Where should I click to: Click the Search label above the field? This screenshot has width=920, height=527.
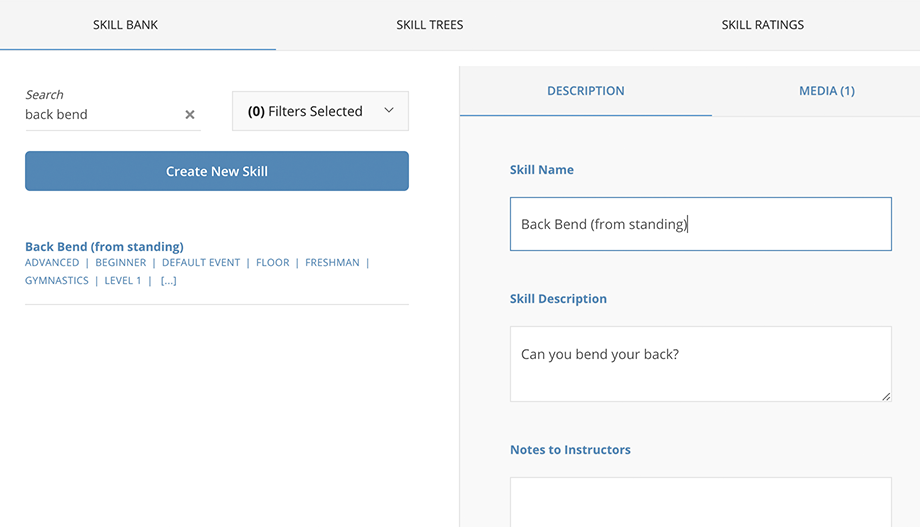pos(44,94)
